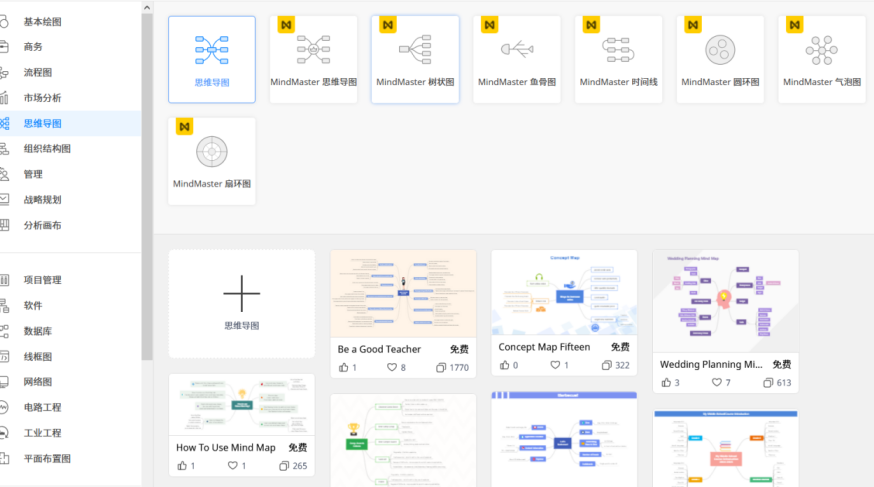Viewport: 874px width, 487px height.
Task: Click copy count icon for Be a Good Teacher
Action: tap(440, 368)
